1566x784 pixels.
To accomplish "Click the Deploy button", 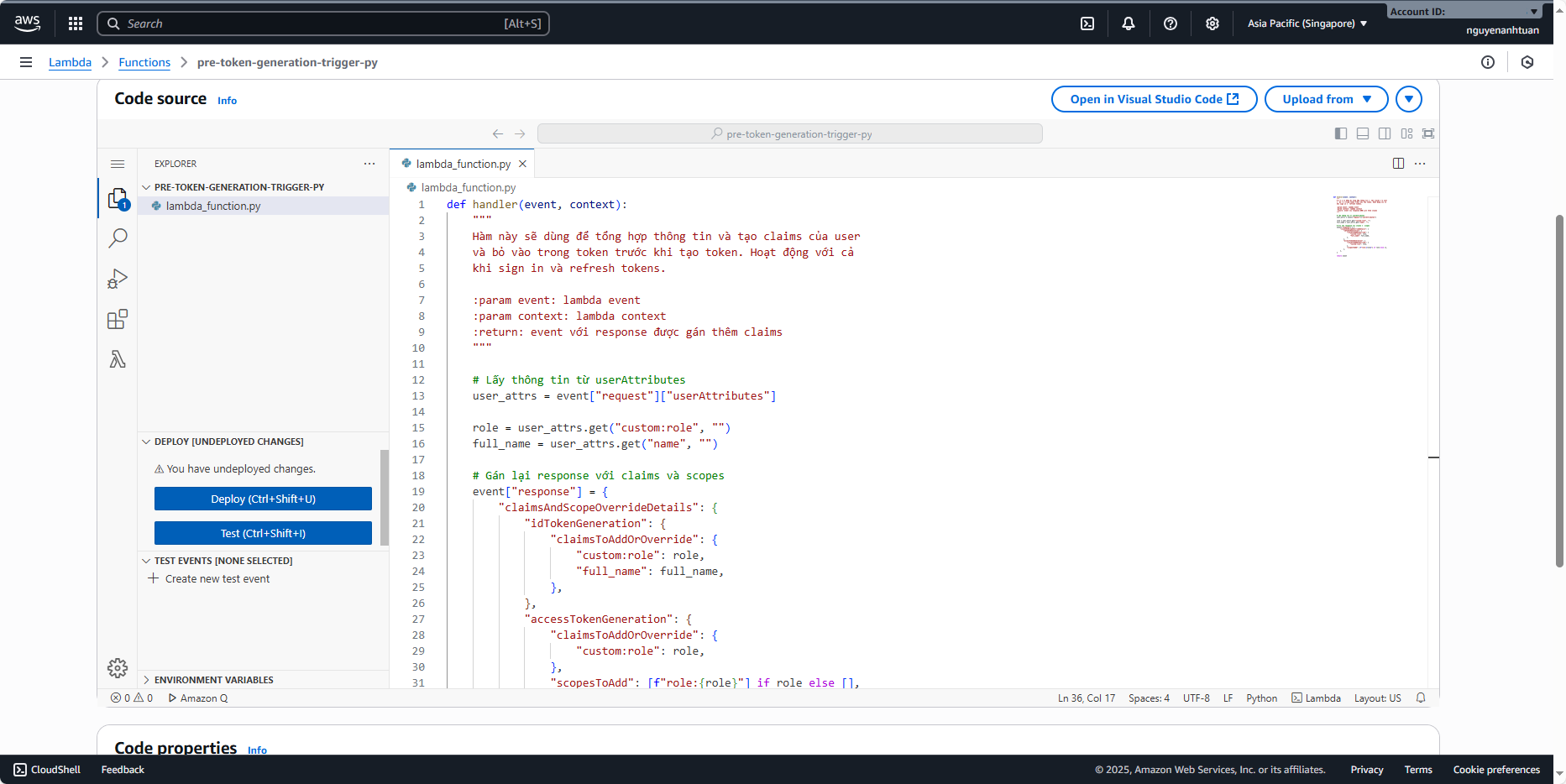I will pyautogui.click(x=263, y=499).
